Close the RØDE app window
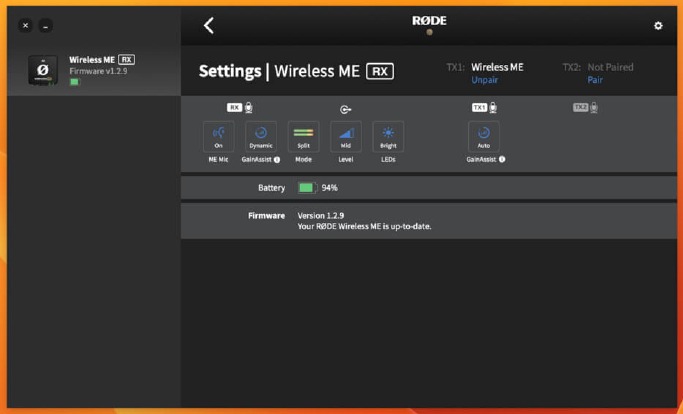 click(x=26, y=26)
